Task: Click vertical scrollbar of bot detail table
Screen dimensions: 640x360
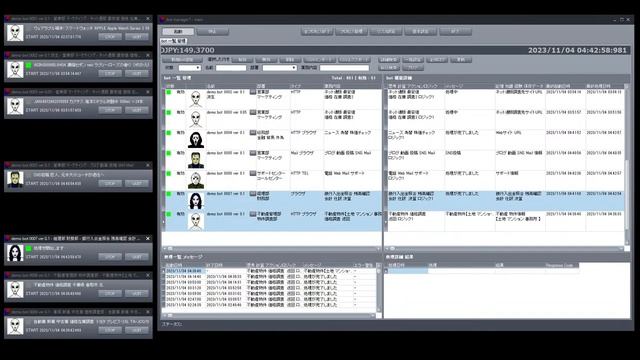Action: 627,165
